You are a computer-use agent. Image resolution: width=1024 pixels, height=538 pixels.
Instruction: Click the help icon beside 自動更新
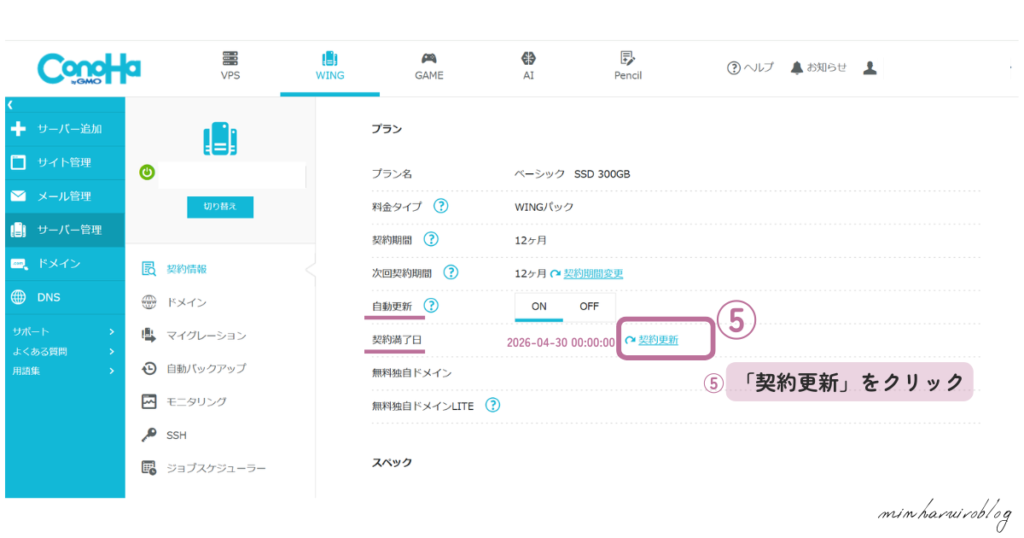click(x=431, y=306)
